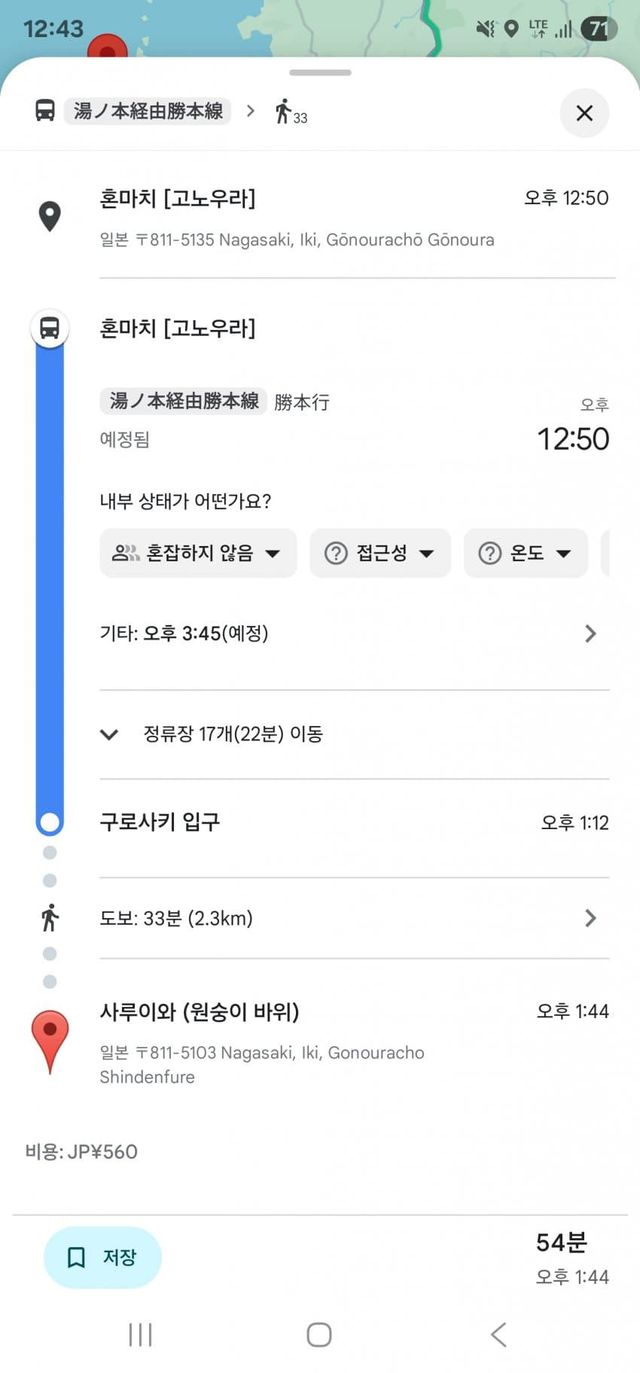Image resolution: width=640 pixels, height=1373 pixels.
Task: Tap the bus stop icon on route line
Action: point(49,327)
